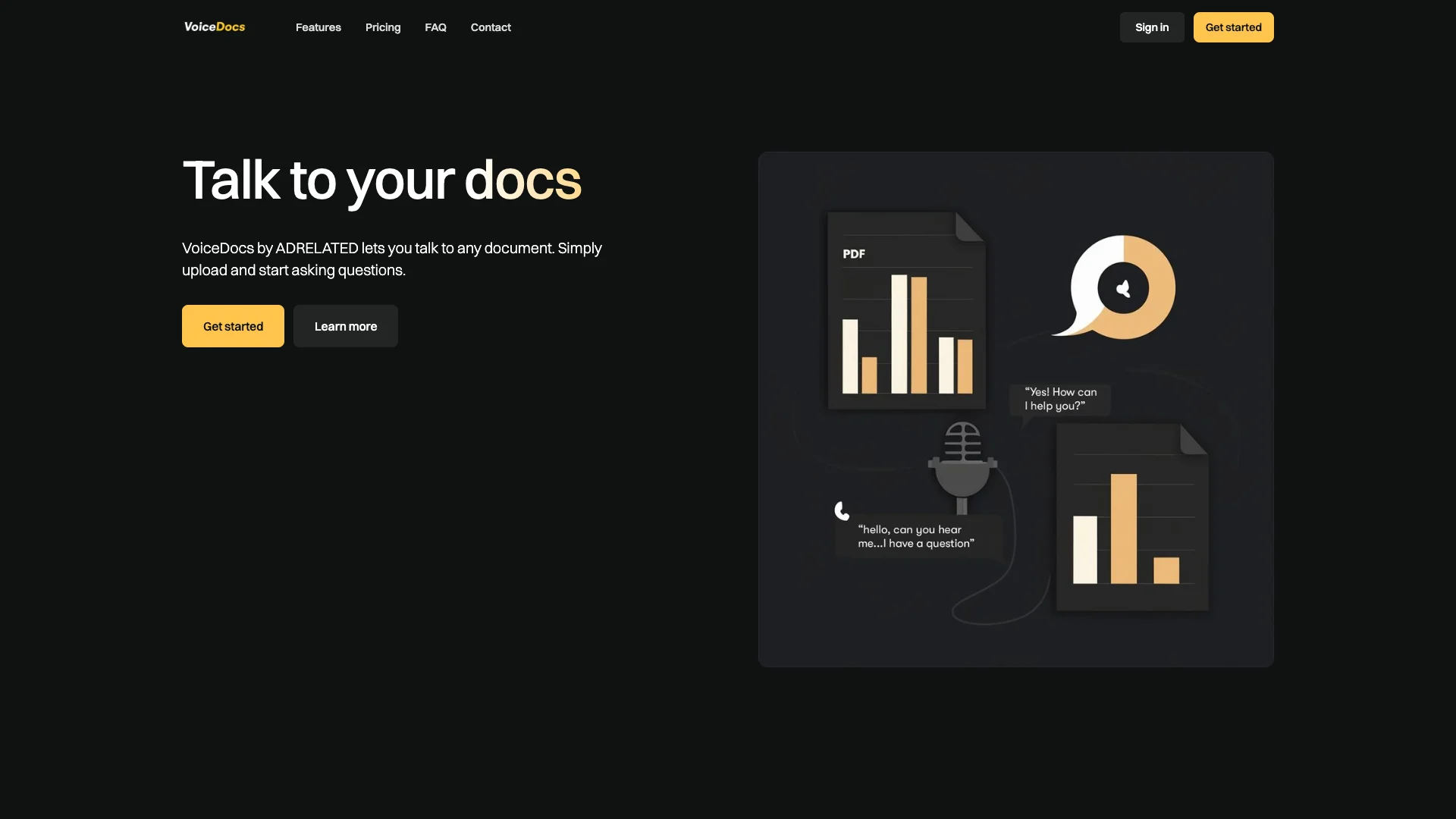The image size is (1456, 819).
Task: Click the 'hello, can you hear me' bubble
Action: pyautogui.click(x=915, y=536)
